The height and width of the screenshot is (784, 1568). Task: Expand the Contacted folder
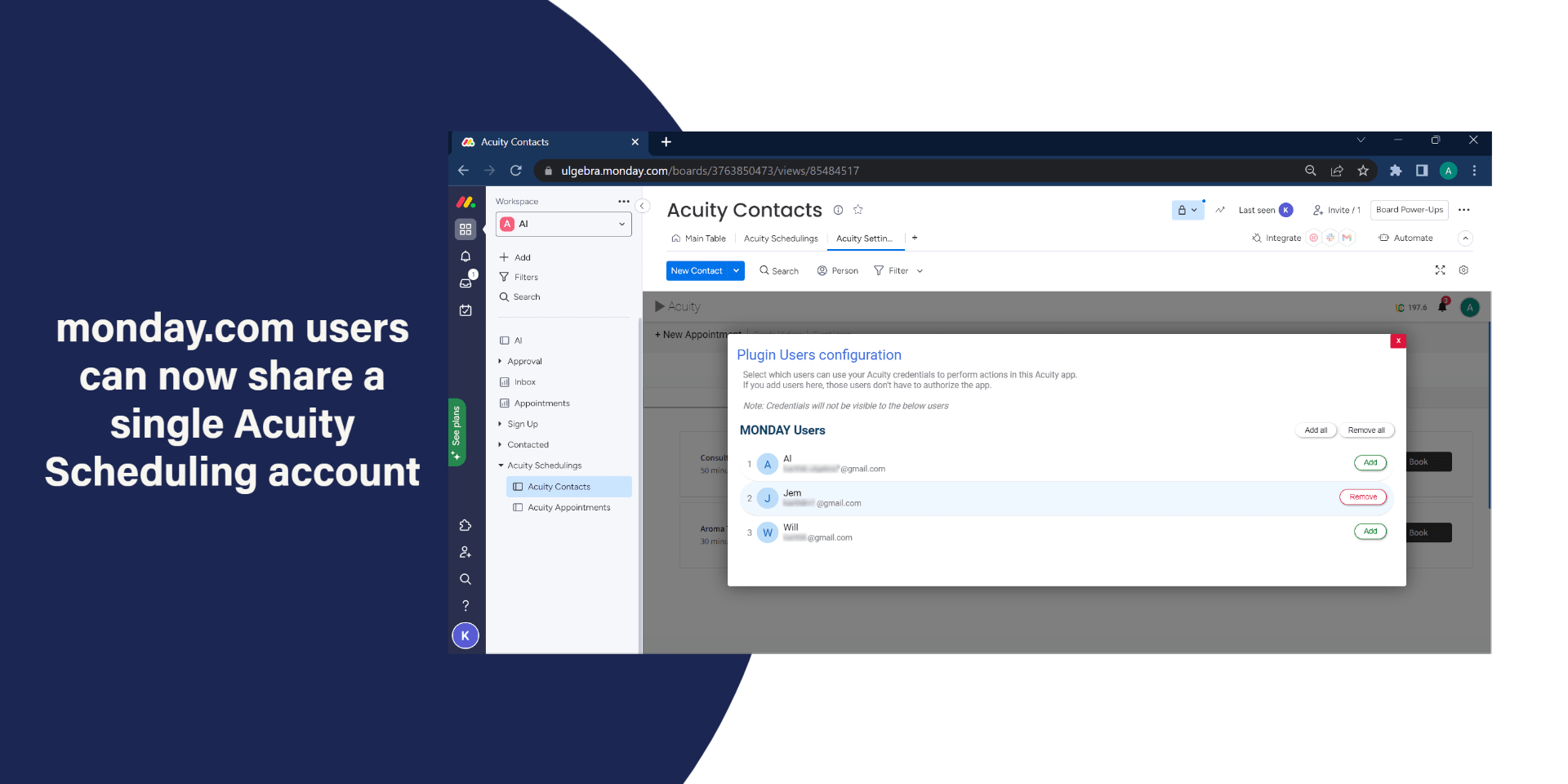(x=500, y=445)
